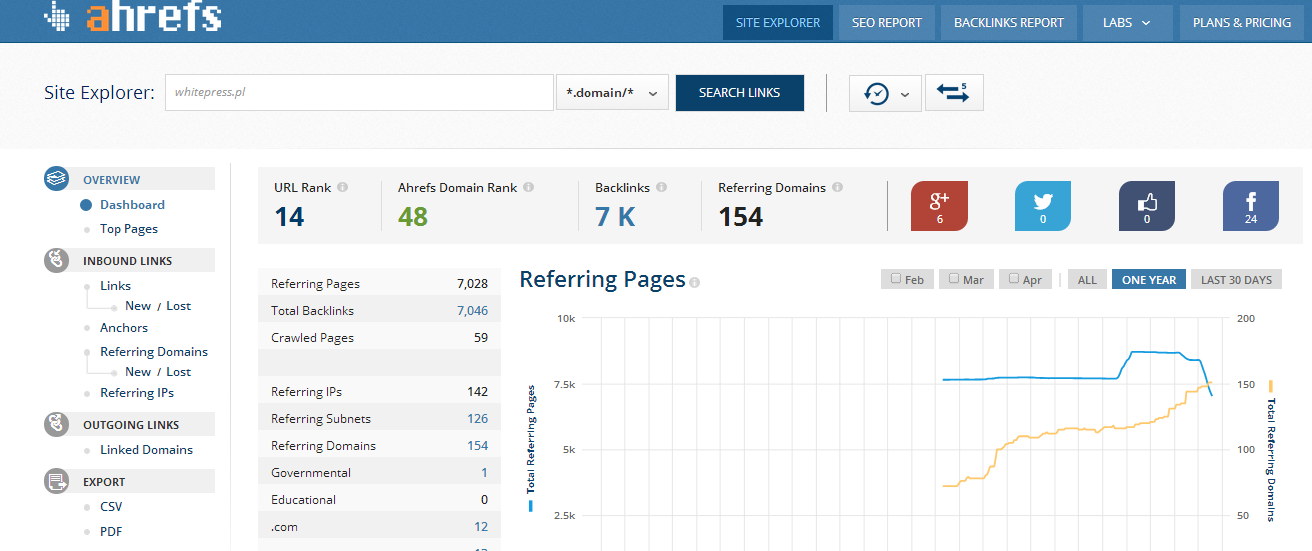
Task: Open the *.domain/* mode dropdown
Action: [x=612, y=93]
